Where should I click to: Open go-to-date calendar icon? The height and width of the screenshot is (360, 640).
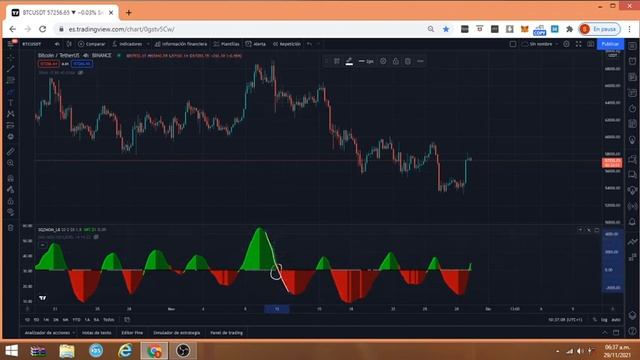point(127,320)
